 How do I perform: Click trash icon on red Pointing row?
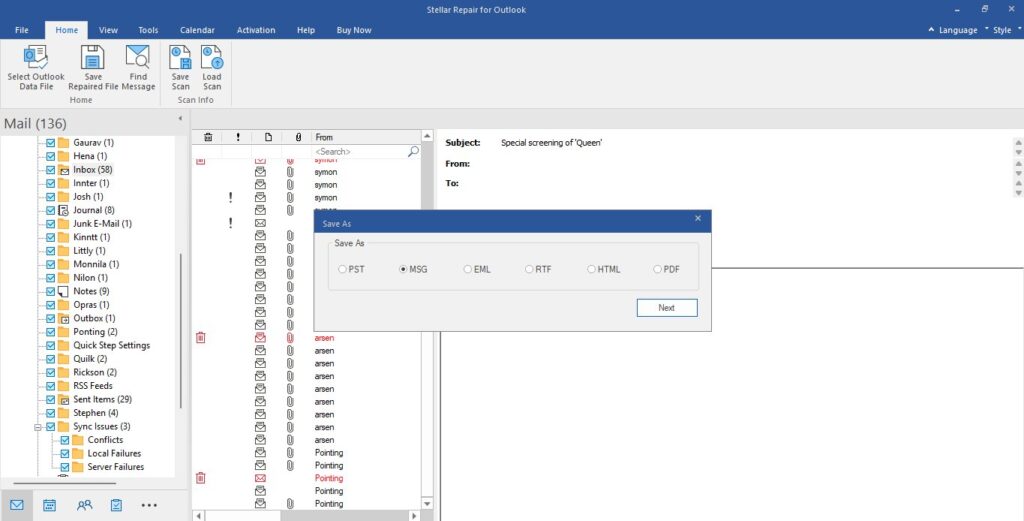(x=200, y=478)
